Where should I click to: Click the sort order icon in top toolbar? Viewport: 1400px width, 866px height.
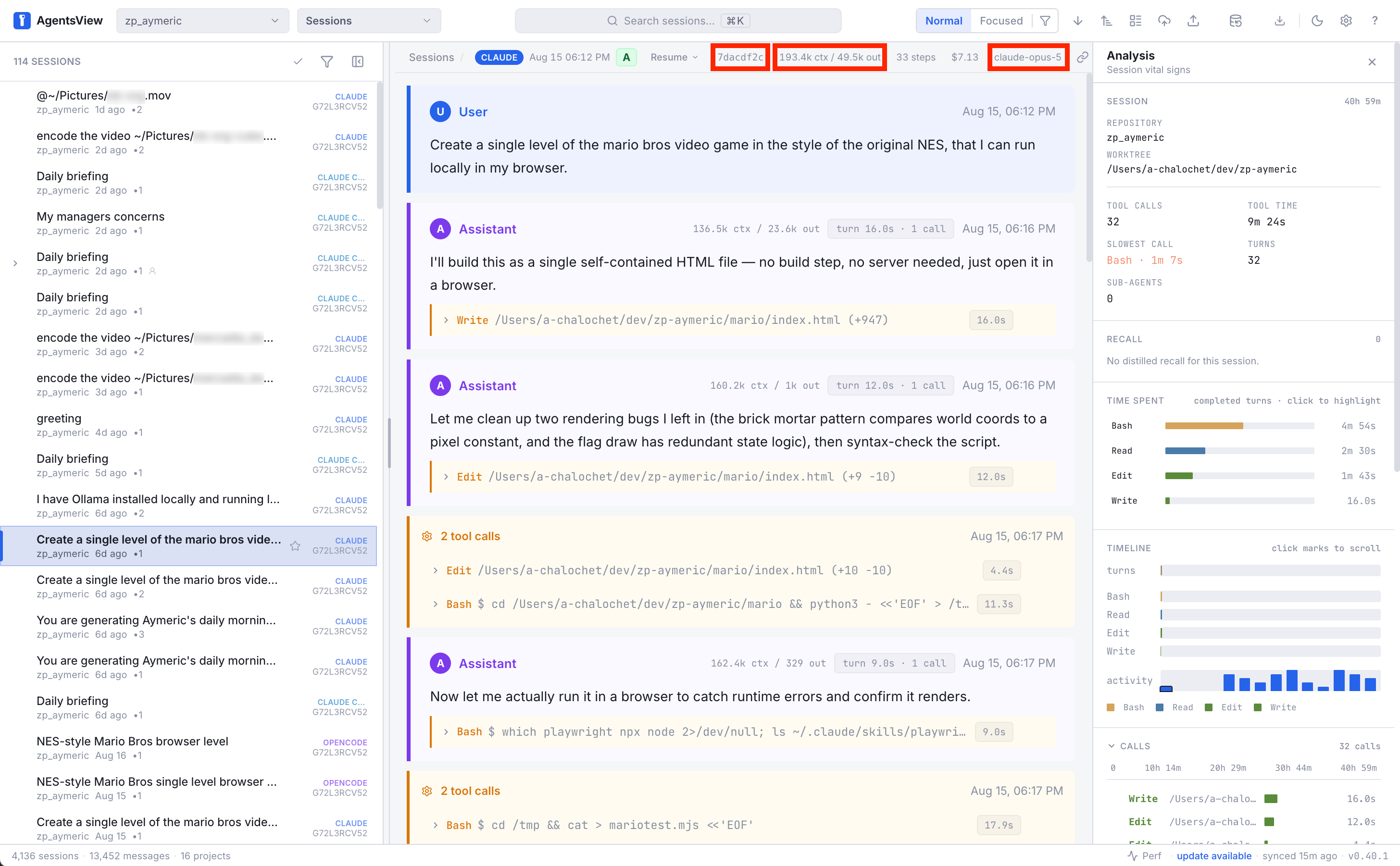coord(1106,21)
